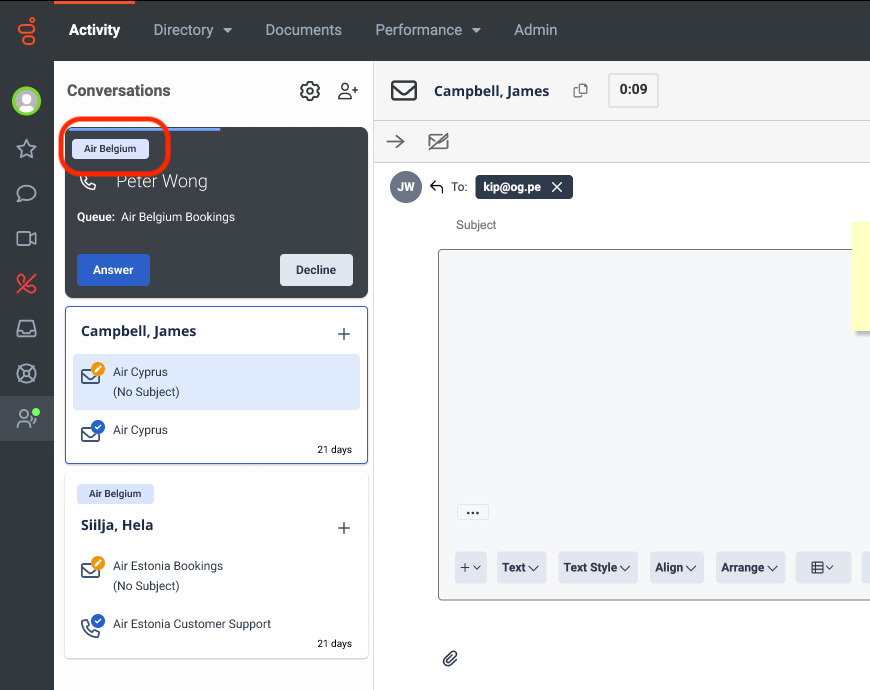Click the add participant icon in Conversations
Screen dimensions: 870x690
click(x=348, y=91)
